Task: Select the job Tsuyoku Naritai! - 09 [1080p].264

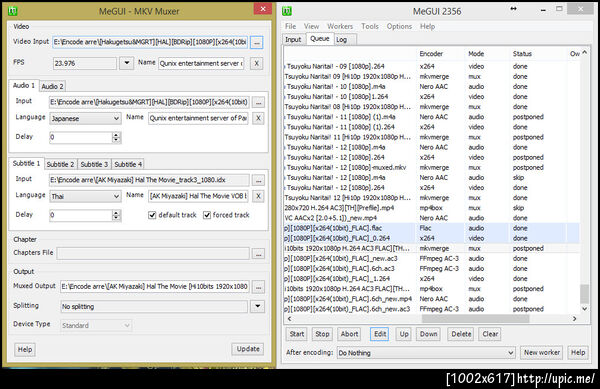Action: point(432,67)
